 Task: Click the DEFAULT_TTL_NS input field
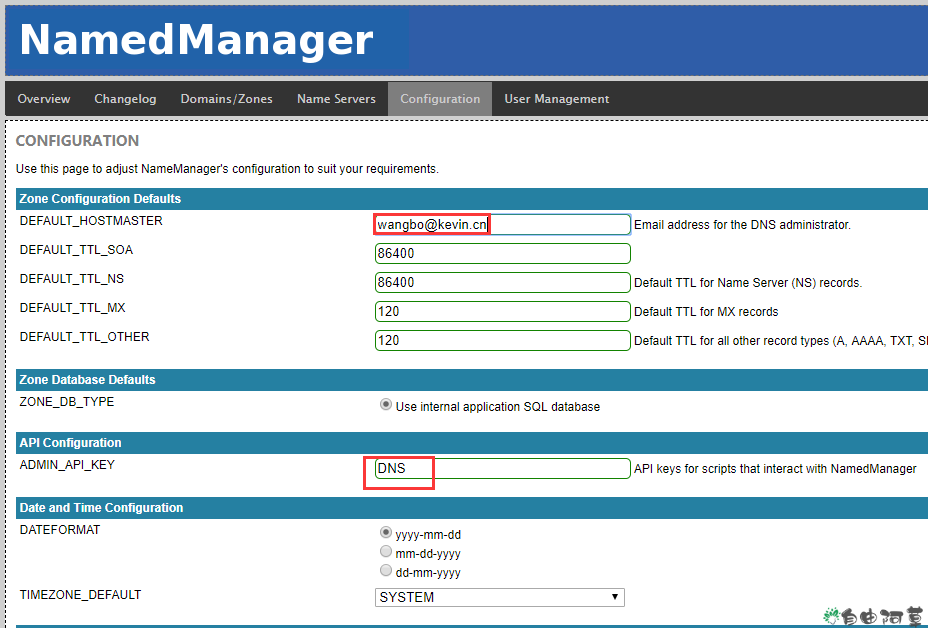[x=502, y=282]
